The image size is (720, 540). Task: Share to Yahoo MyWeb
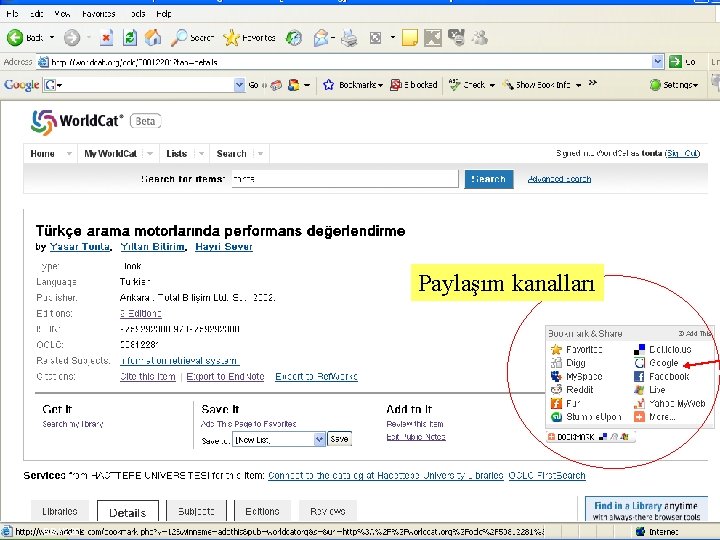(x=669, y=404)
